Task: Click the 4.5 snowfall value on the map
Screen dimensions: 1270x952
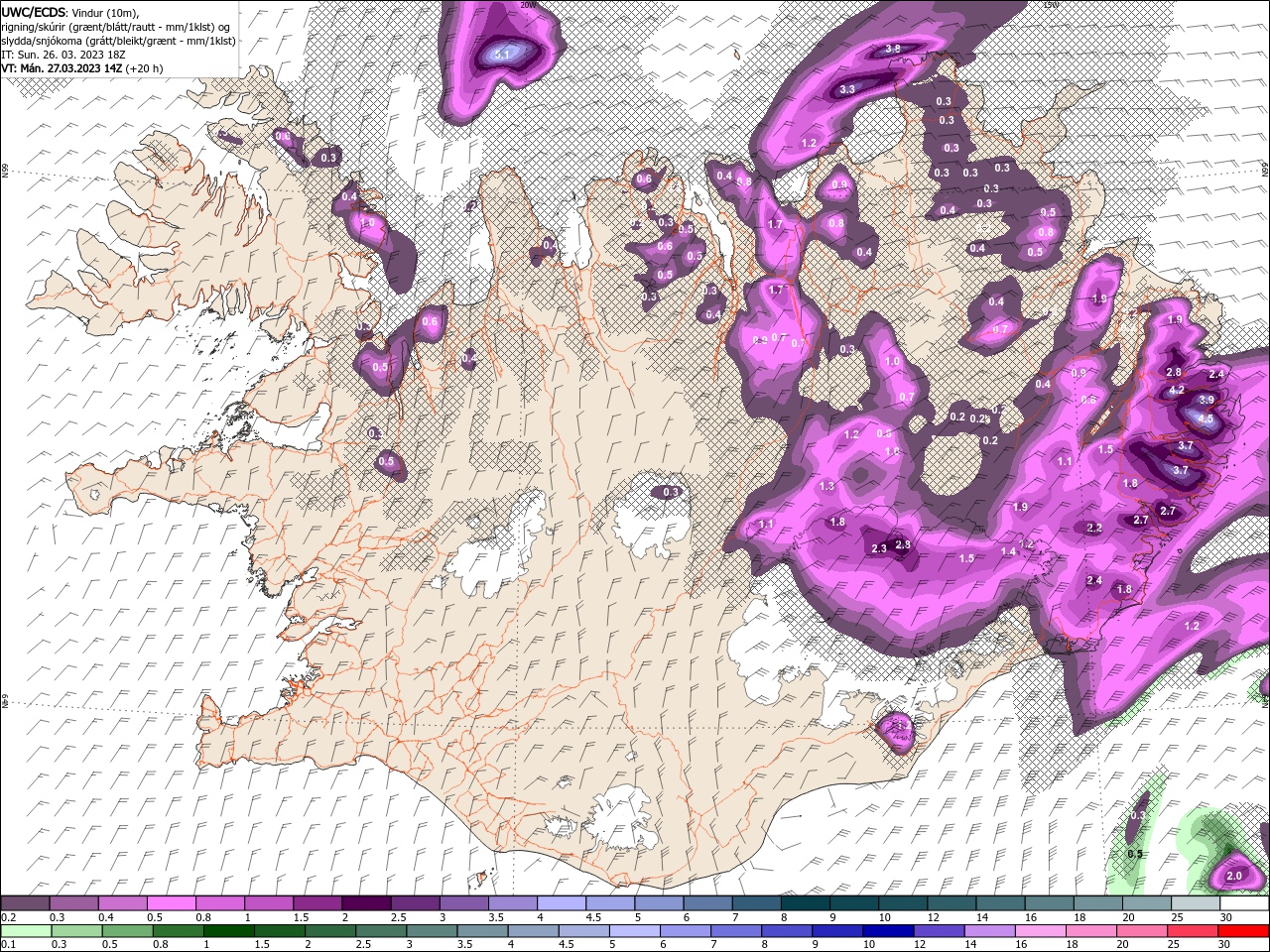Action: click(x=1206, y=419)
